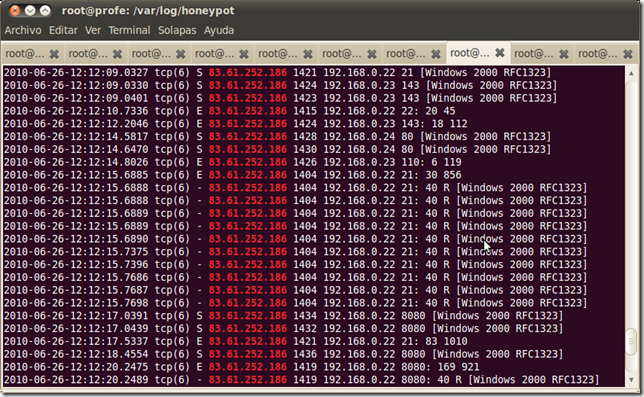This screenshot has height=397, width=644.
Task: Close the seventh root@ tab via its X
Action: pyautogui.click(x=436, y=54)
